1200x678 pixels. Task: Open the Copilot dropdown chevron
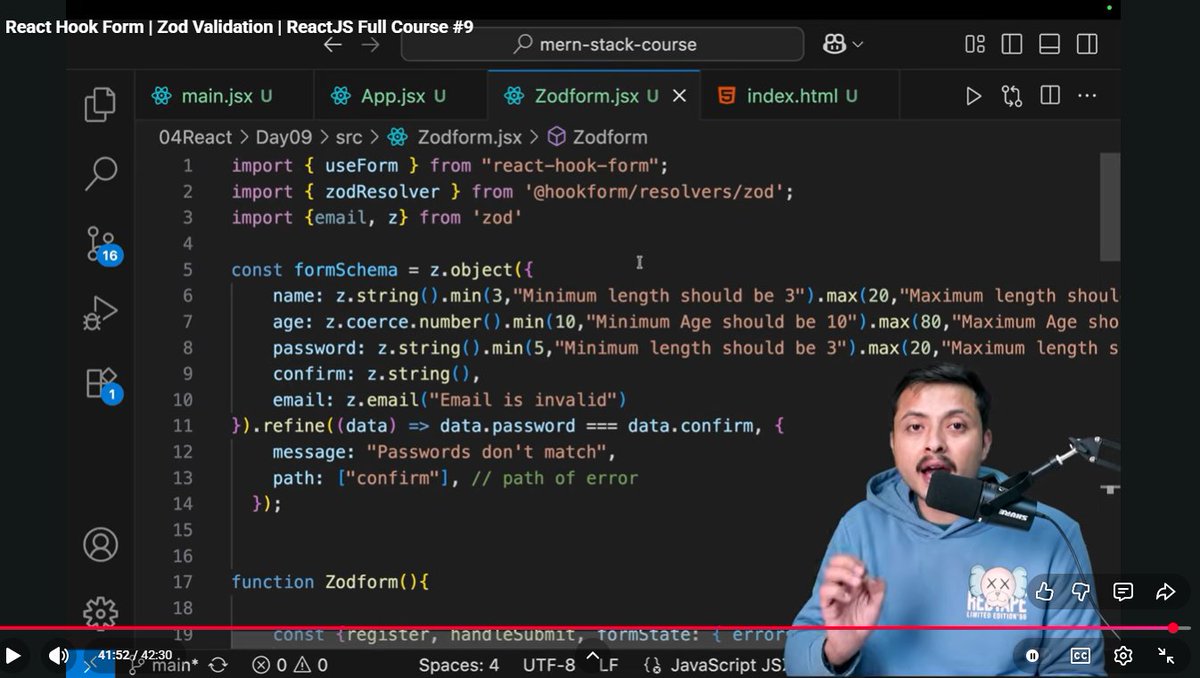coord(857,45)
